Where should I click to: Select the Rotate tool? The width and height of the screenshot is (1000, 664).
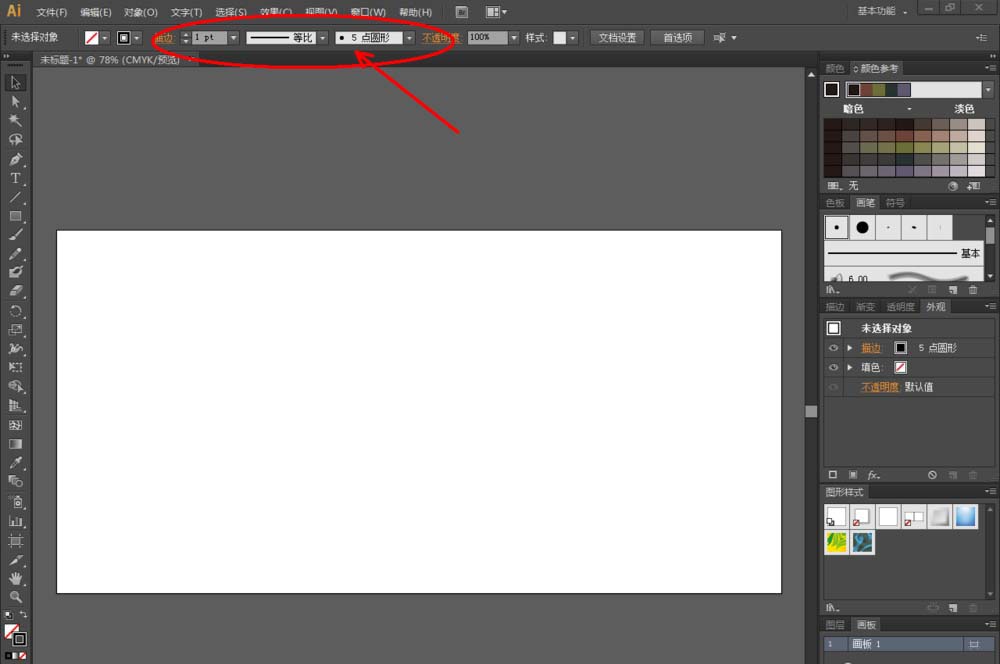point(15,311)
